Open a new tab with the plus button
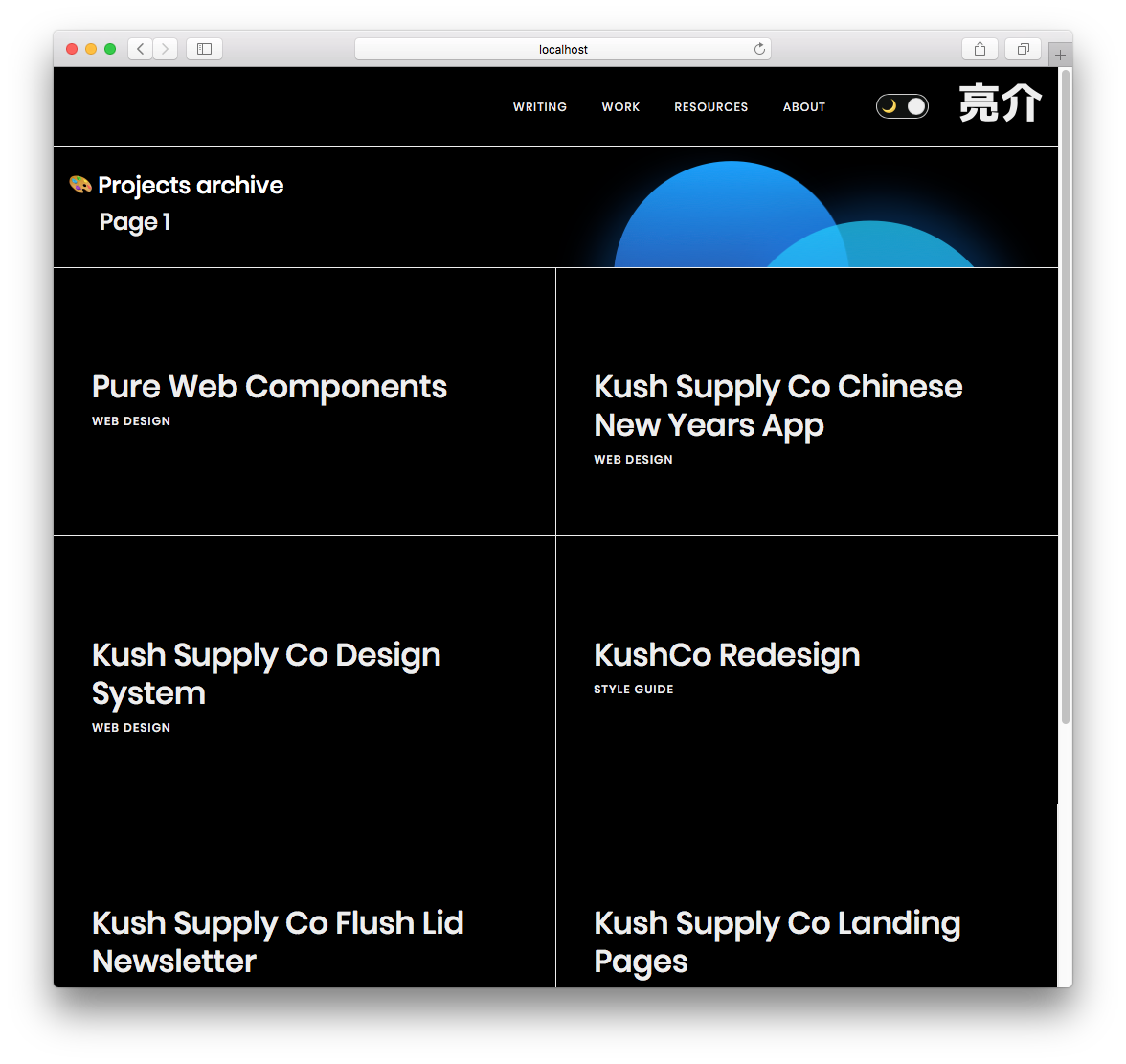 pos(1059,55)
